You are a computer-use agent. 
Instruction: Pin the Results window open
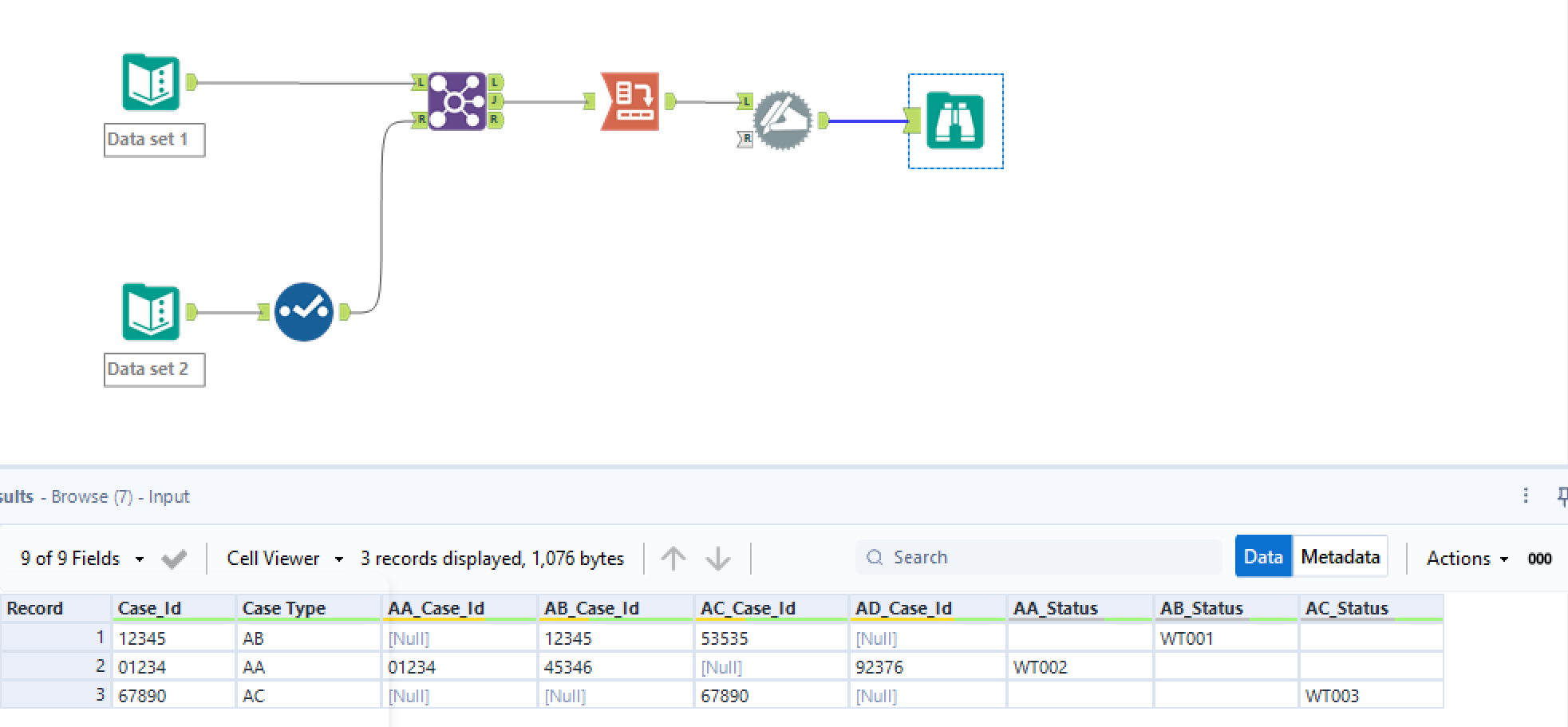[x=1562, y=496]
